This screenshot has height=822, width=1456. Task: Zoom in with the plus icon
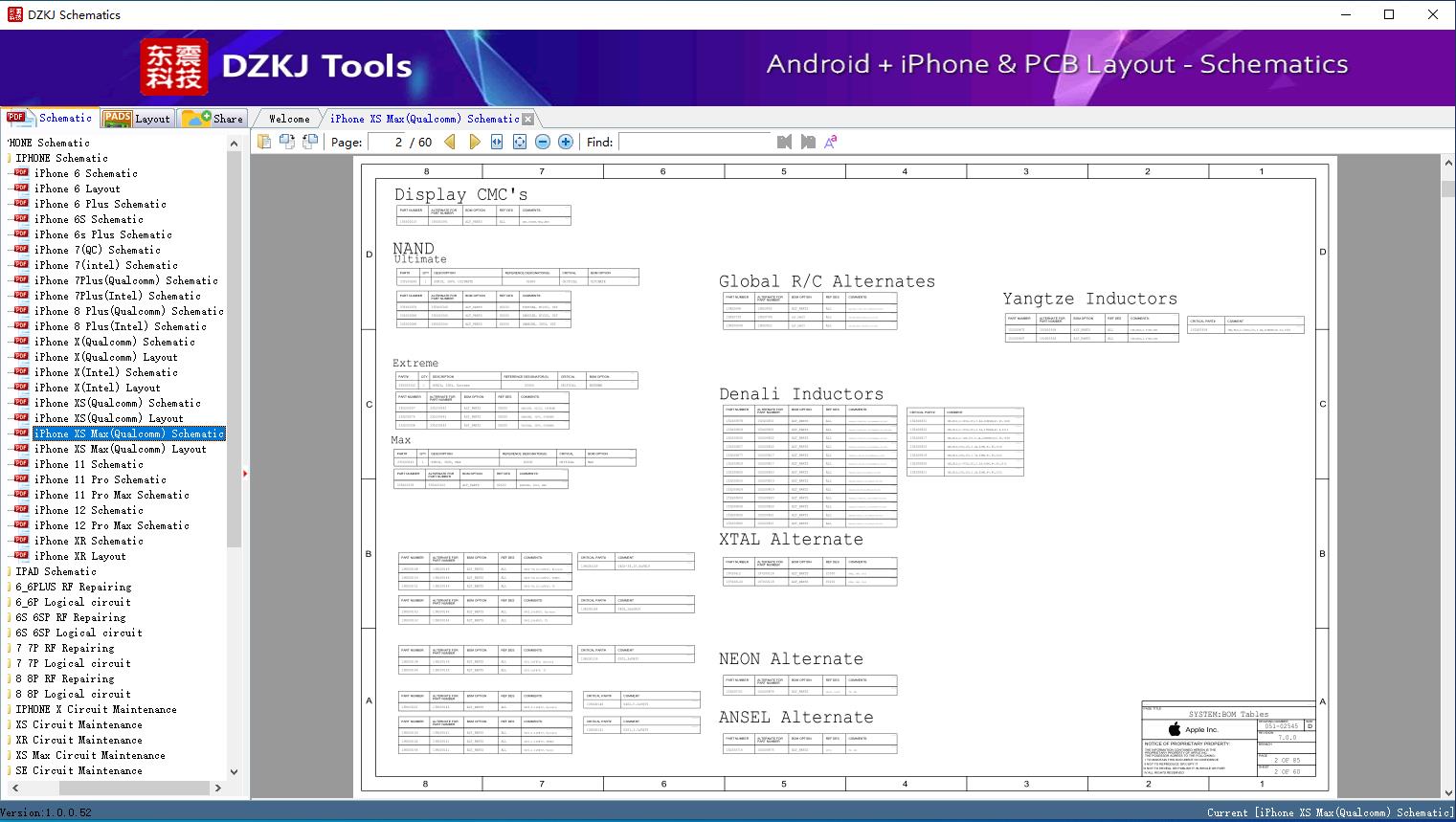pos(566,142)
